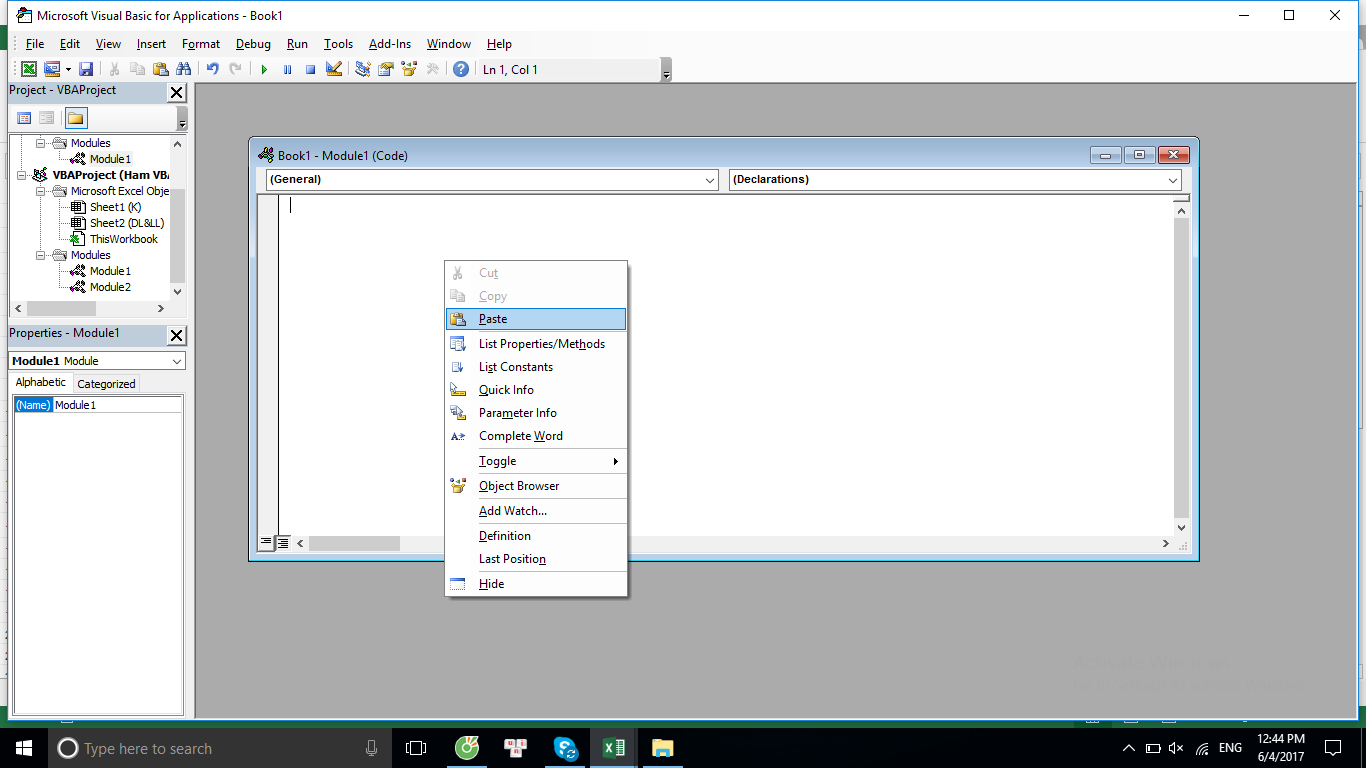Choose List Properties/Methods from context menu
This screenshot has width=1366, height=768.
click(536, 344)
